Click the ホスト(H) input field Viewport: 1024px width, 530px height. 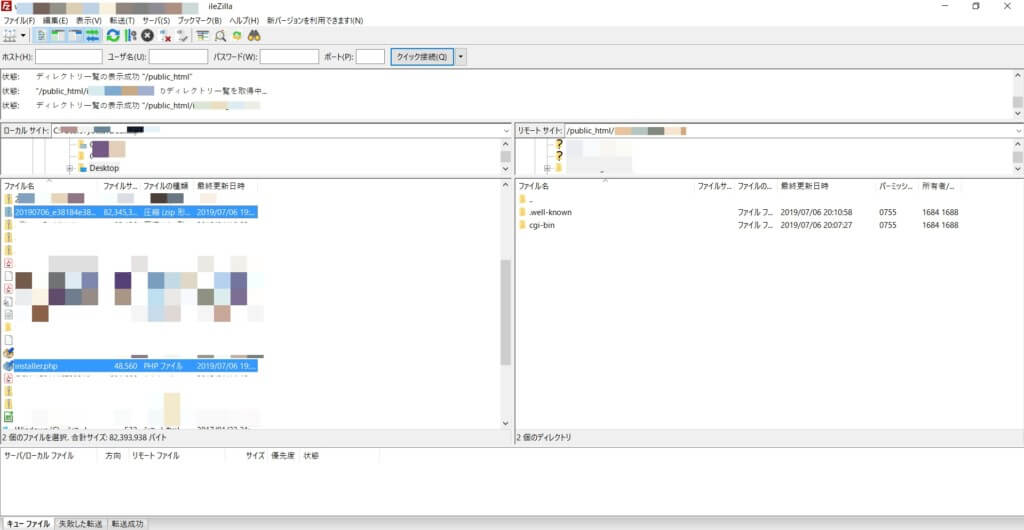[68, 57]
